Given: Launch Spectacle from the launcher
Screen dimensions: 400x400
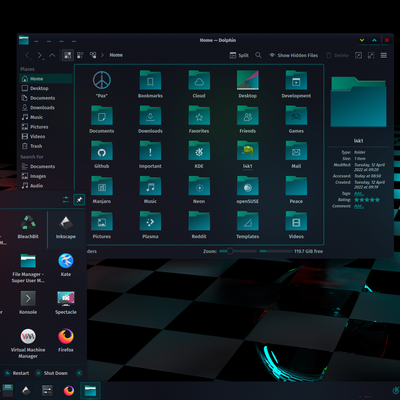Looking at the screenshot, I should coord(66,303).
